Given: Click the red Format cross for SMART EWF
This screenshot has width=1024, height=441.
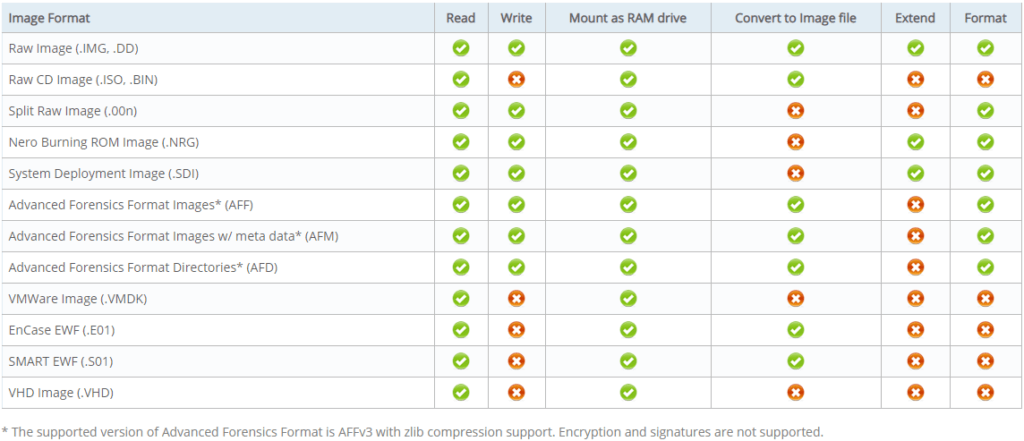Looking at the screenshot, I should pos(985,361).
